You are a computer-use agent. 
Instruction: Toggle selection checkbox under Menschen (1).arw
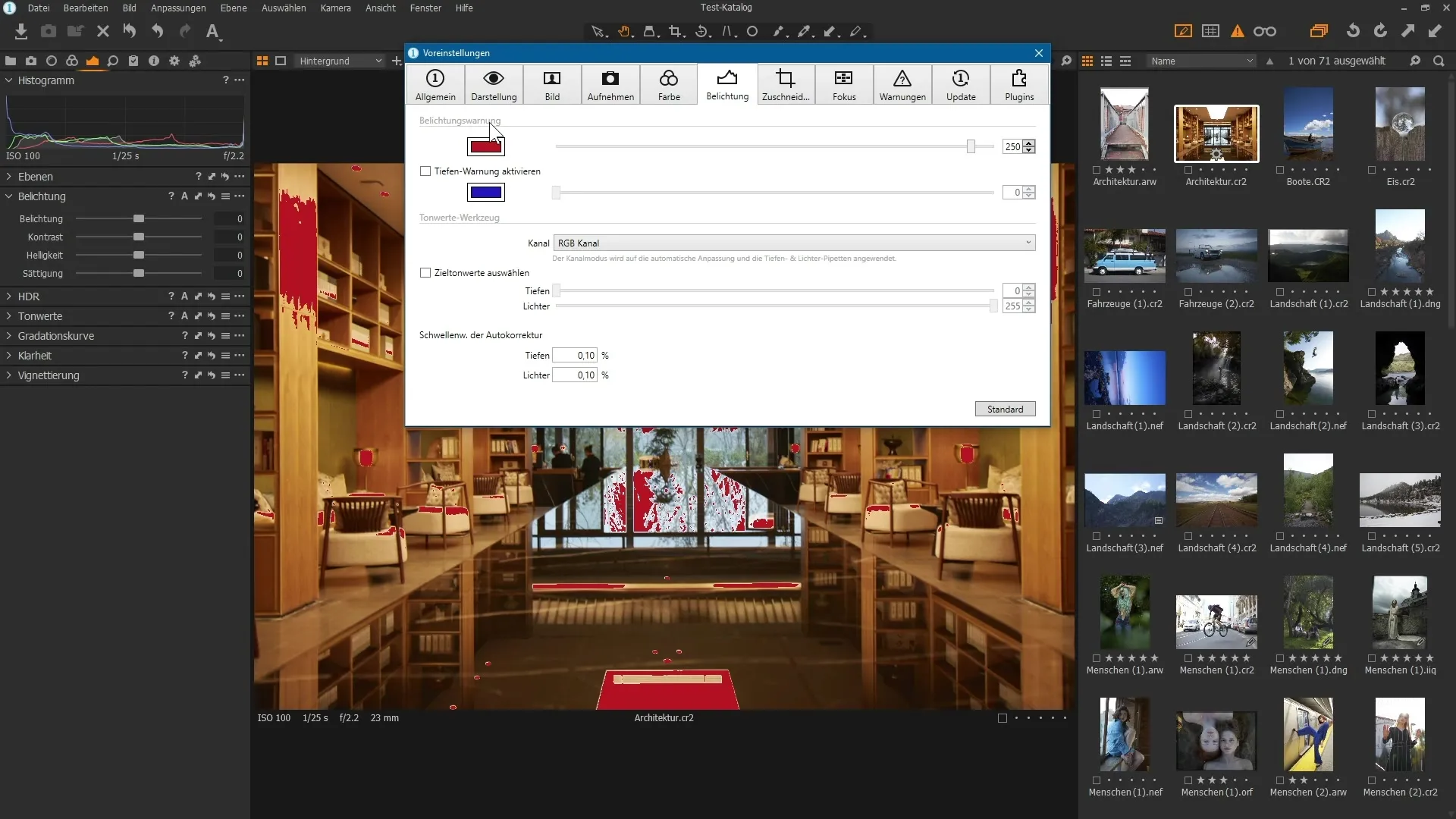[1097, 658]
